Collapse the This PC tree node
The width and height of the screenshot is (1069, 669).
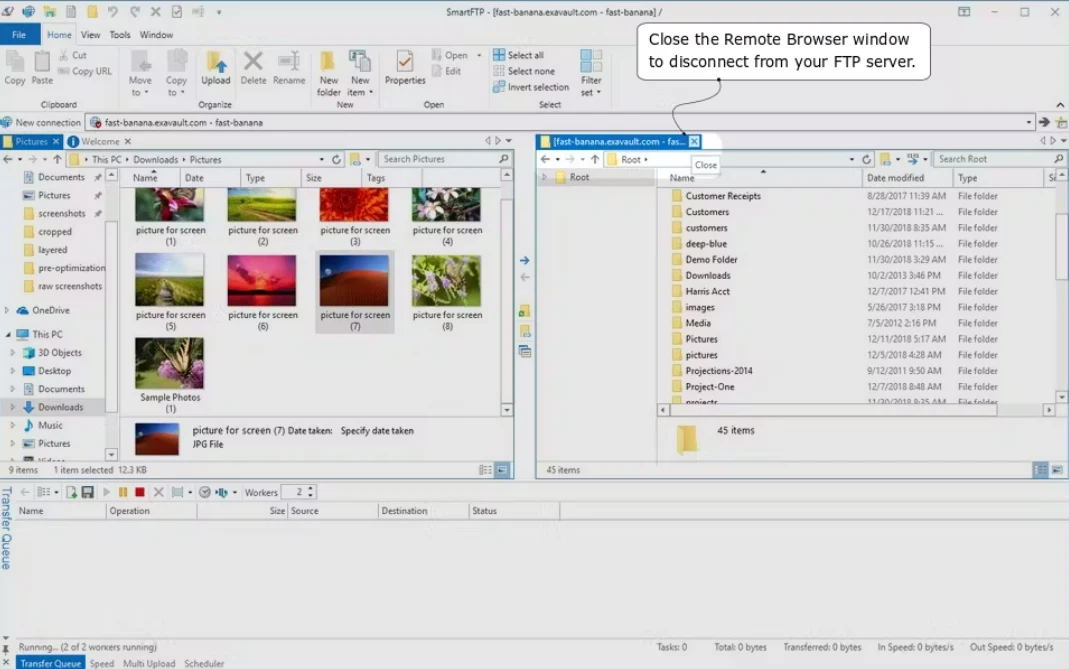click(7, 335)
